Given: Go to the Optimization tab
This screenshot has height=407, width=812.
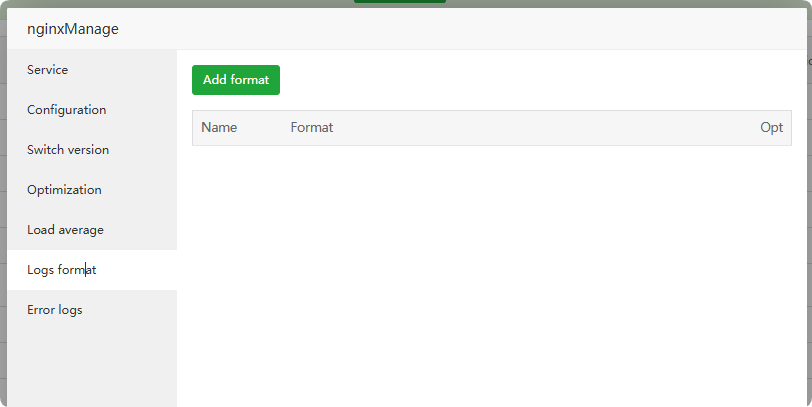Looking at the screenshot, I should pos(92,190).
